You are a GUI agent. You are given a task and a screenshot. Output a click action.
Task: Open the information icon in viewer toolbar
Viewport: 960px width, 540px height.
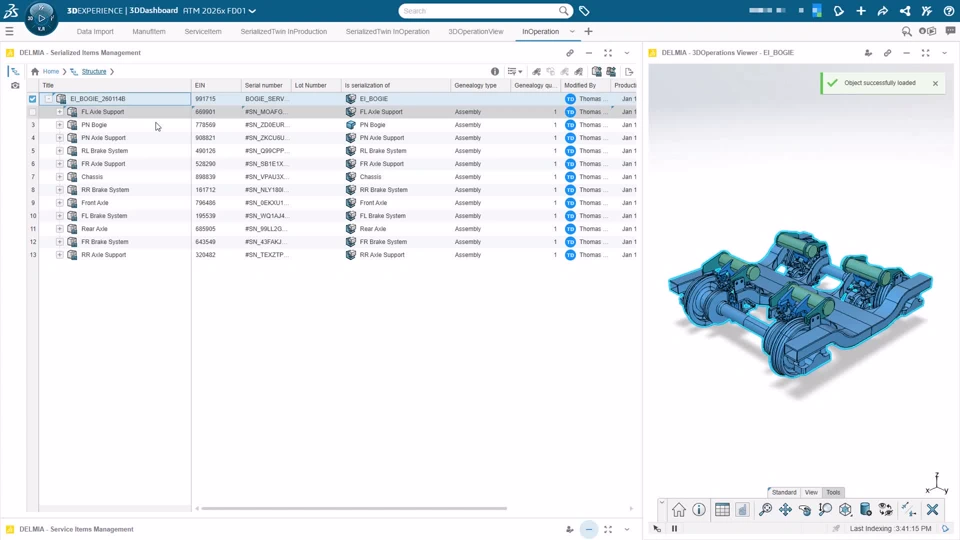[x=699, y=510]
